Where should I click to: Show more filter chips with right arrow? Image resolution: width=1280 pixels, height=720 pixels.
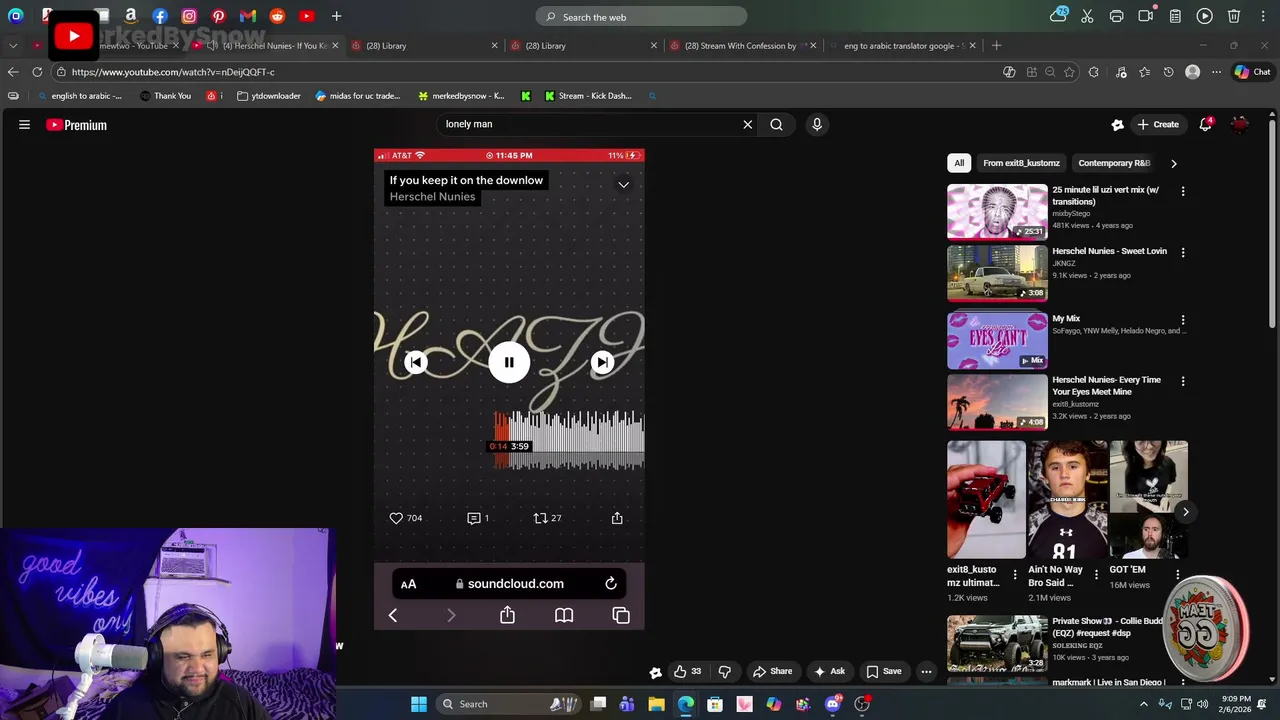point(1174,163)
